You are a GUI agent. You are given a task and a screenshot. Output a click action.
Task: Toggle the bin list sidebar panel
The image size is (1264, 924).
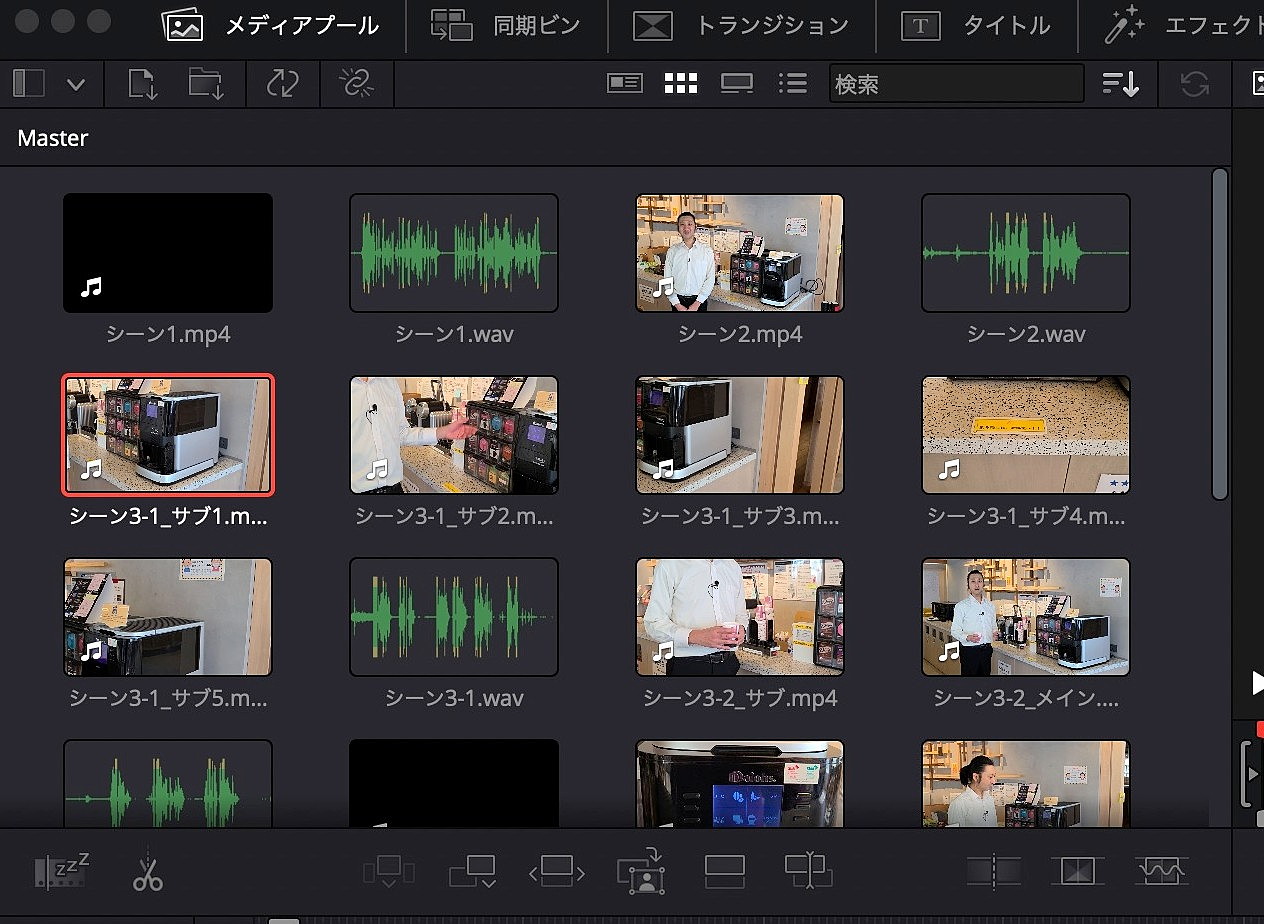(x=27, y=83)
